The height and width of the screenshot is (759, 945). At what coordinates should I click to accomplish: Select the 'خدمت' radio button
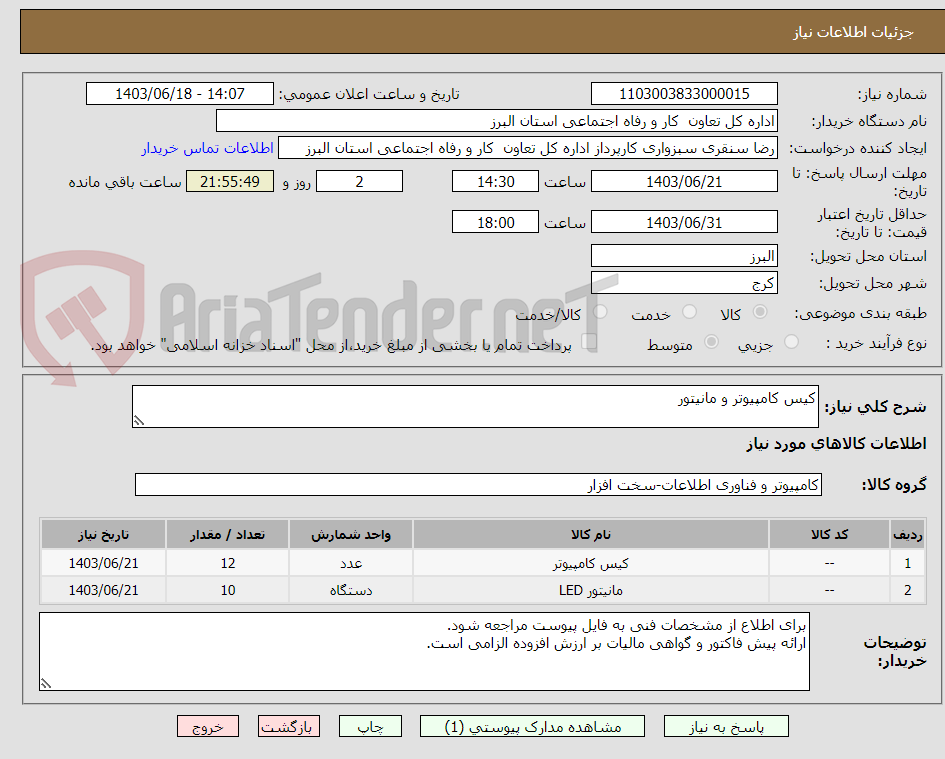(689, 312)
